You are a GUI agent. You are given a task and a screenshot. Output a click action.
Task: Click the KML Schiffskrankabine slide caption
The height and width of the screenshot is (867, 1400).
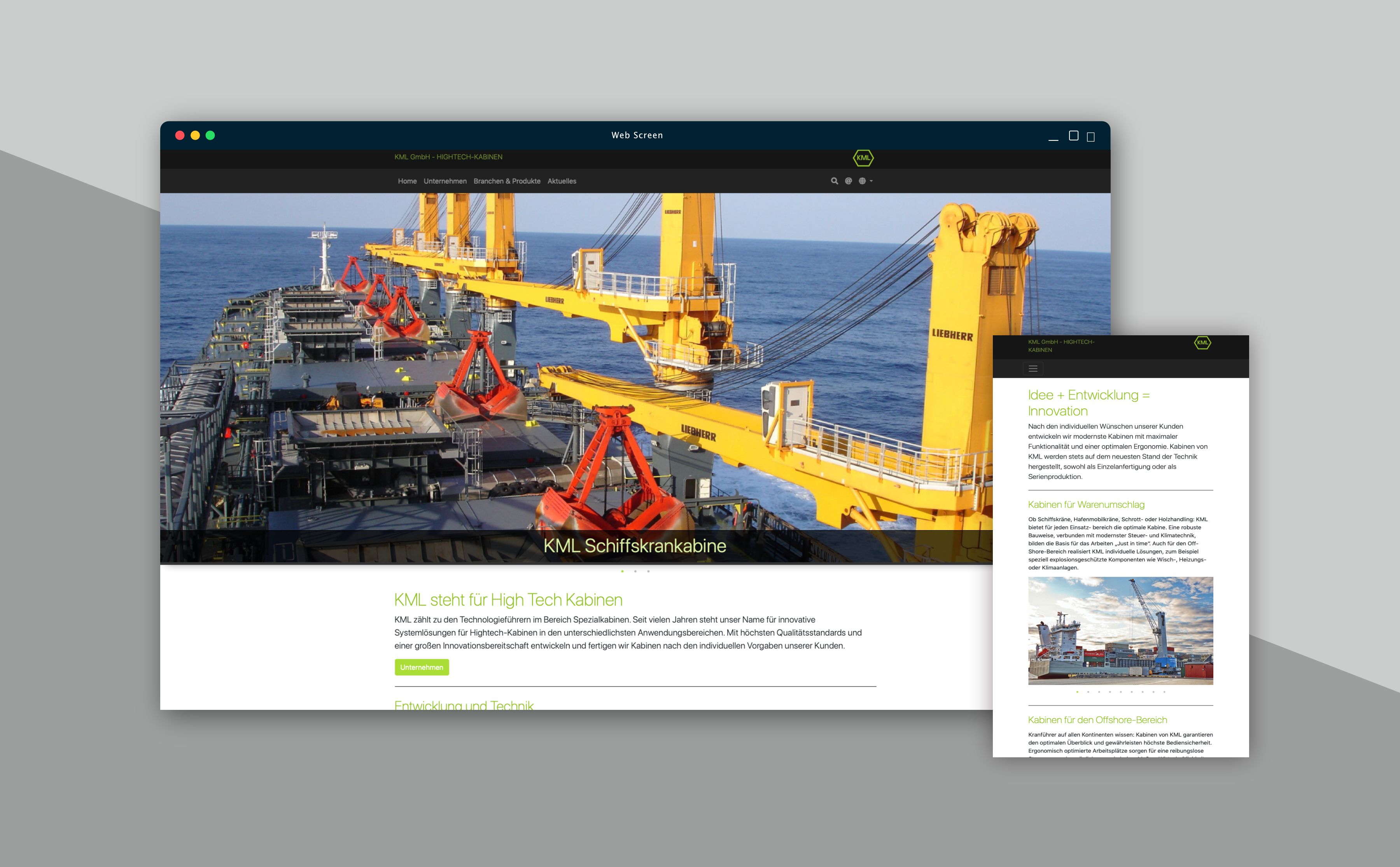[635, 546]
